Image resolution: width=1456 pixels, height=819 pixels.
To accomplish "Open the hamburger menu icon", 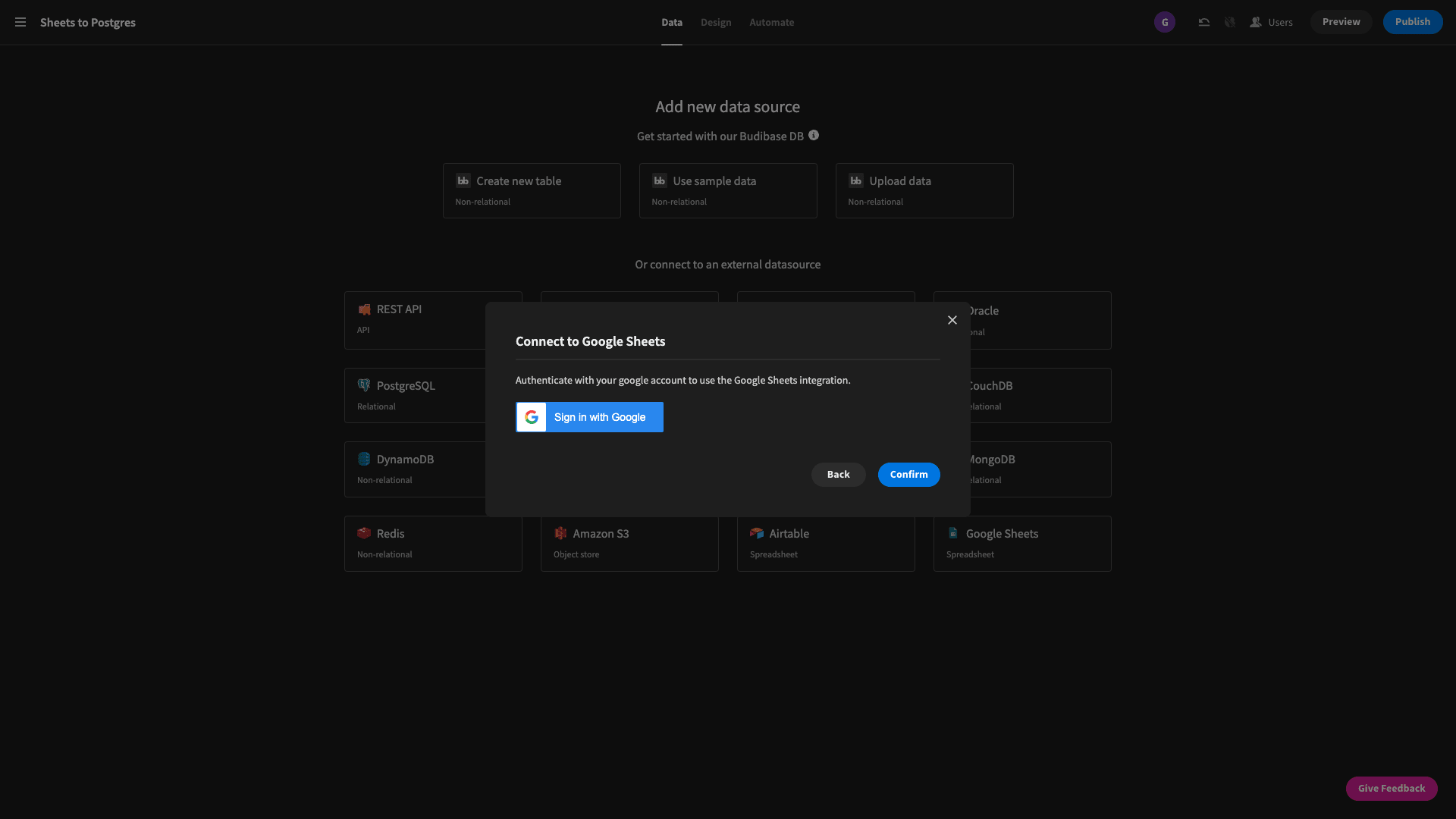I will (20, 22).
